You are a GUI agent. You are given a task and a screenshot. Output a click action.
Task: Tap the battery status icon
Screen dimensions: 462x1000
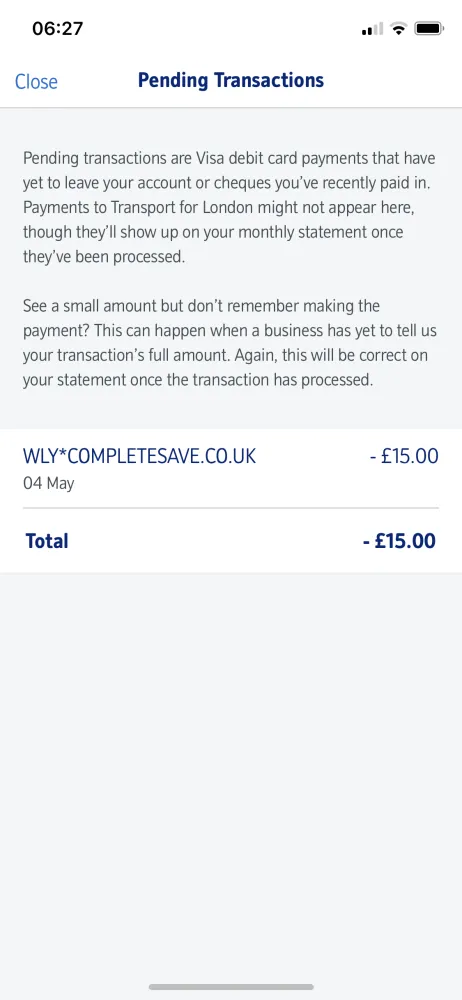tap(429, 29)
